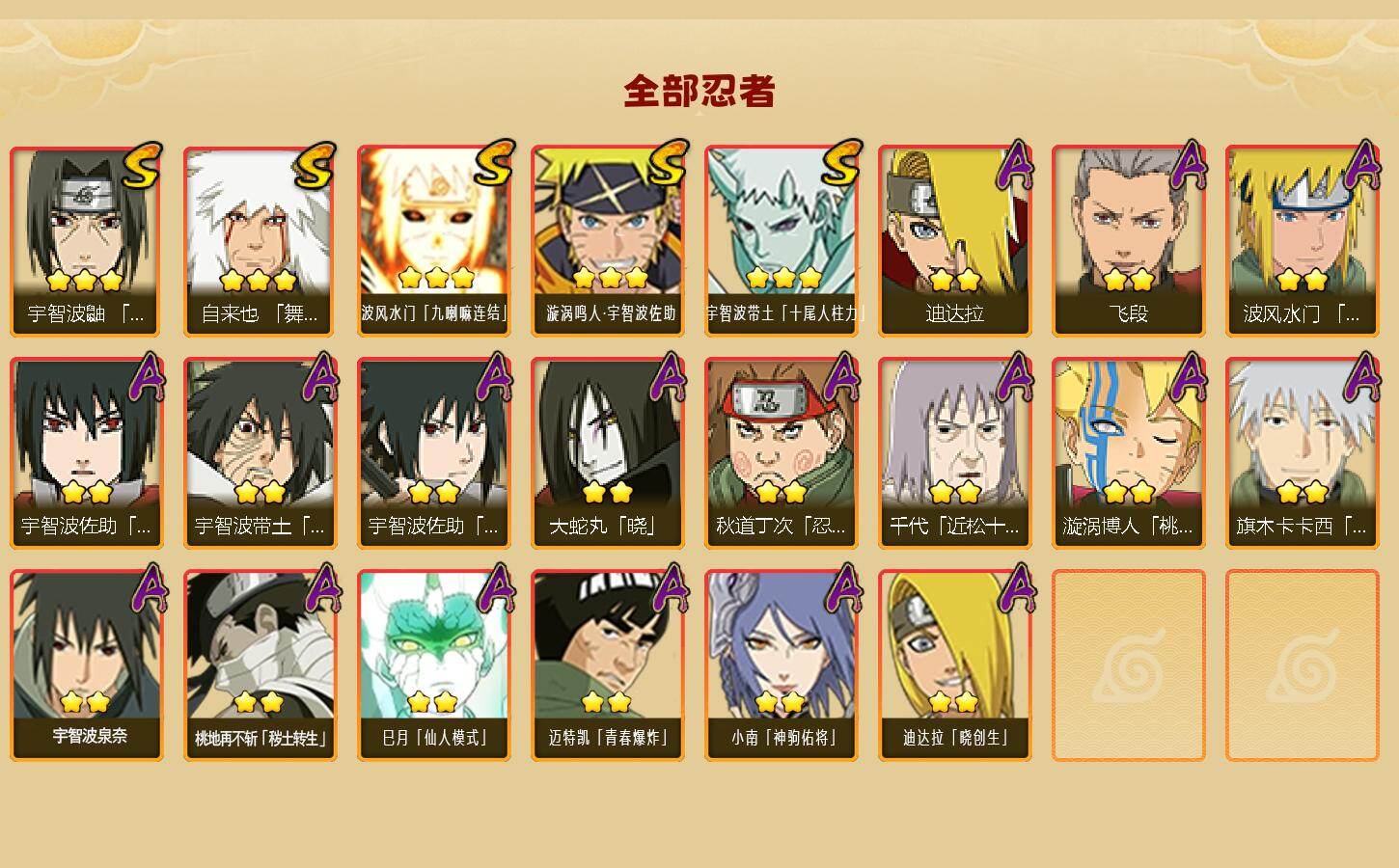Open the 飞段 ninja card
Image resolution: width=1399 pixels, height=868 pixels.
(x=1128, y=241)
